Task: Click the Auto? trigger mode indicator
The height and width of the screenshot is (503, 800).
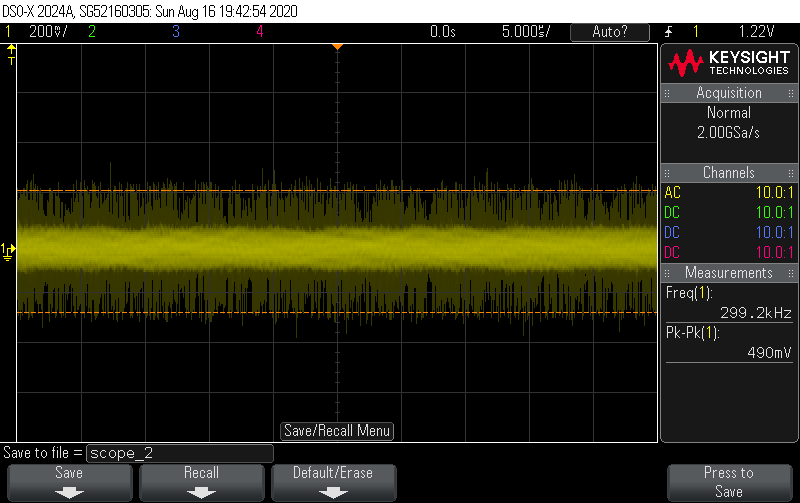Action: 610,32
